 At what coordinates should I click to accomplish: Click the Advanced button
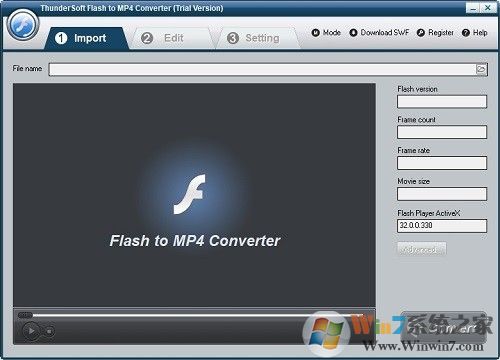point(422,249)
